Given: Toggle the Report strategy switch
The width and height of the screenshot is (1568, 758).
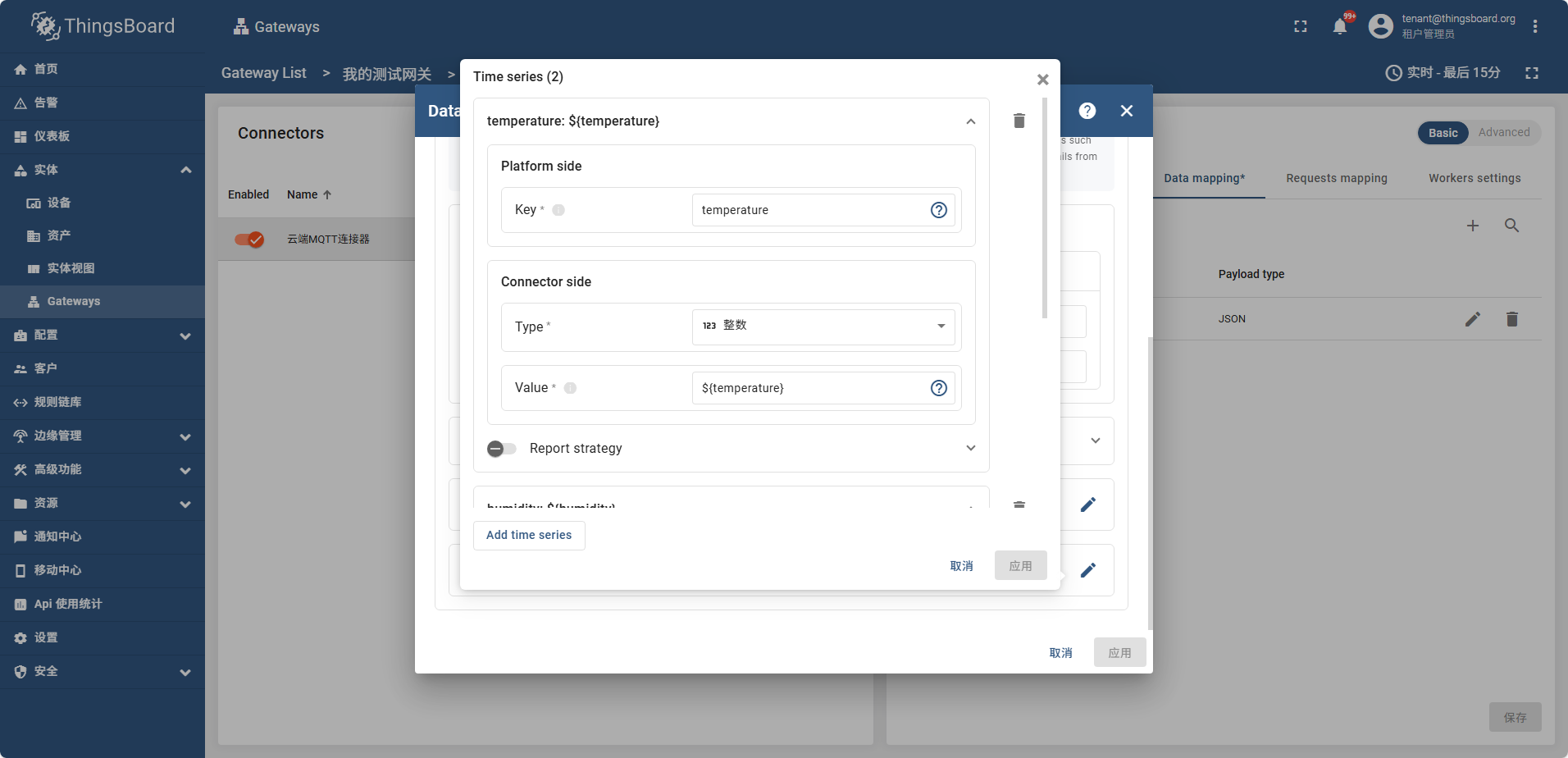Looking at the screenshot, I should 501,449.
